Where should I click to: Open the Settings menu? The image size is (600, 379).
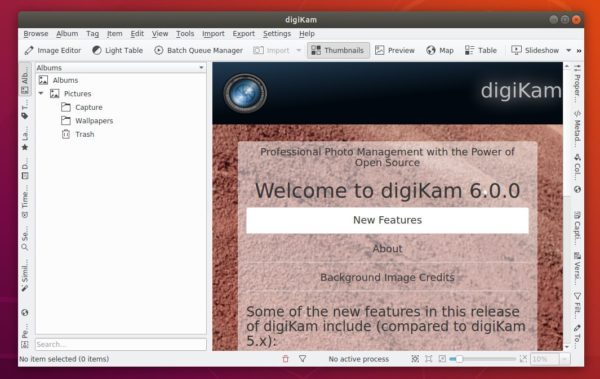(277, 34)
